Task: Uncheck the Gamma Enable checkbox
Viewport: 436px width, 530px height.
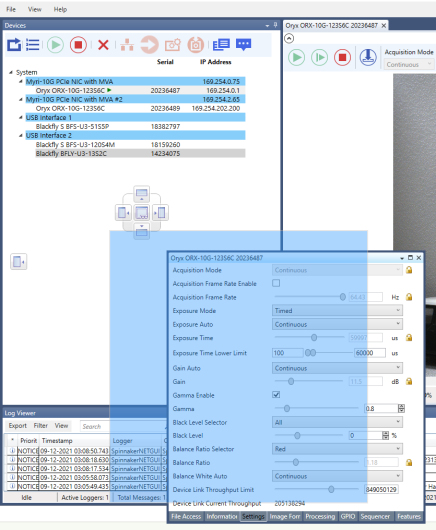Action: tap(276, 395)
